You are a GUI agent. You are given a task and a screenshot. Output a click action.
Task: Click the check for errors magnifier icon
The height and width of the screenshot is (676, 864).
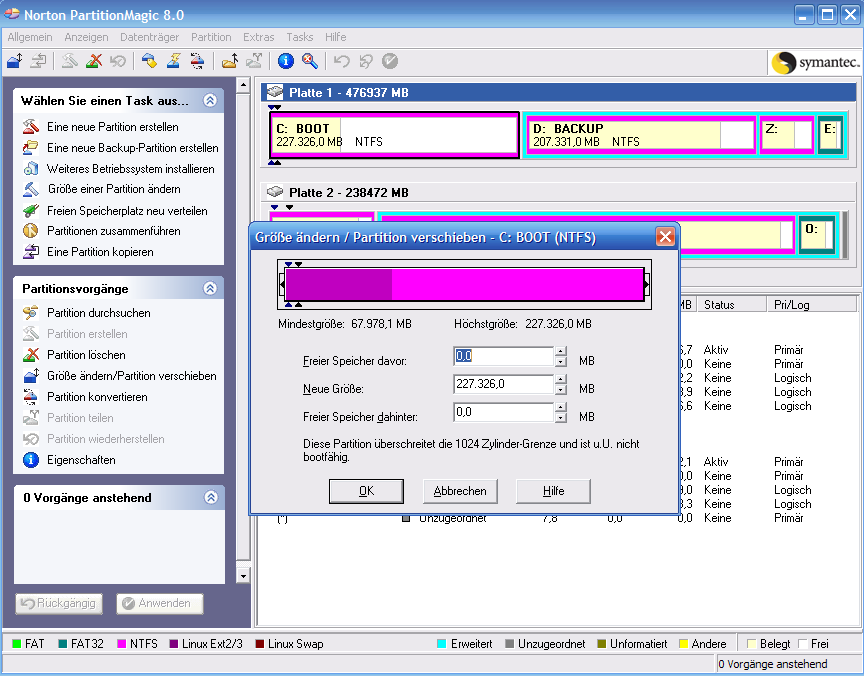(310, 61)
